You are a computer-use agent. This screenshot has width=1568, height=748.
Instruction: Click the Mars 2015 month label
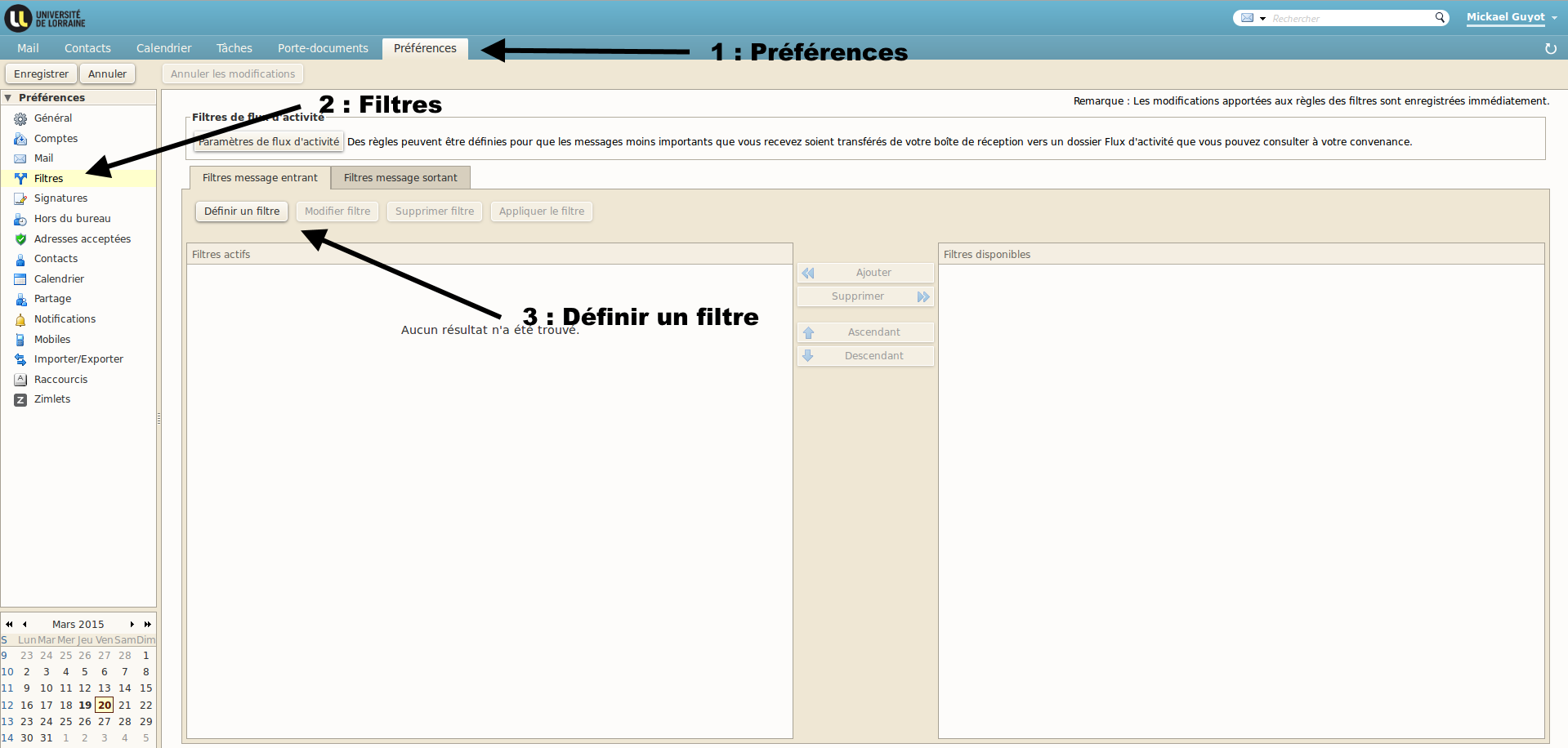point(78,625)
